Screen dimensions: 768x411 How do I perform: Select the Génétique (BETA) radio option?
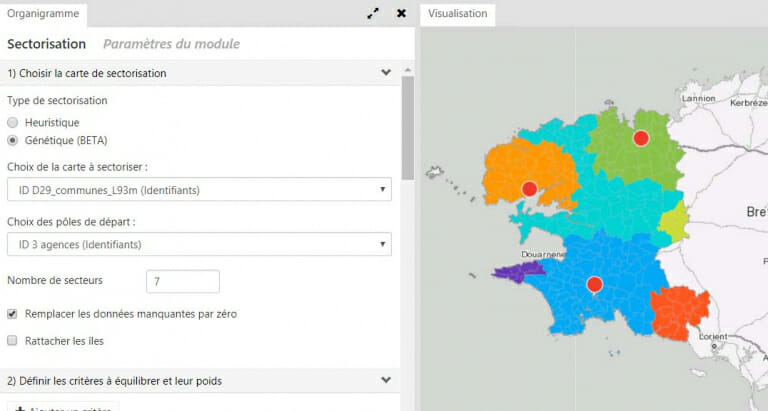tap(13, 140)
